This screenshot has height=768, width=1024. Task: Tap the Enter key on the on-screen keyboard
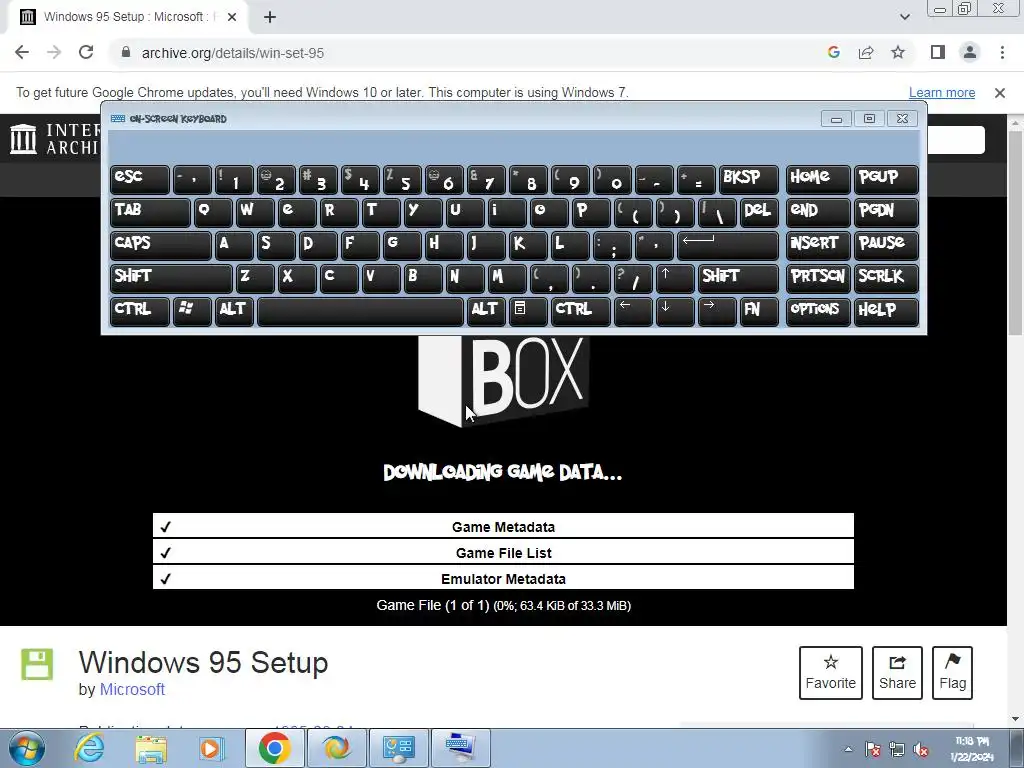pyautogui.click(x=728, y=245)
